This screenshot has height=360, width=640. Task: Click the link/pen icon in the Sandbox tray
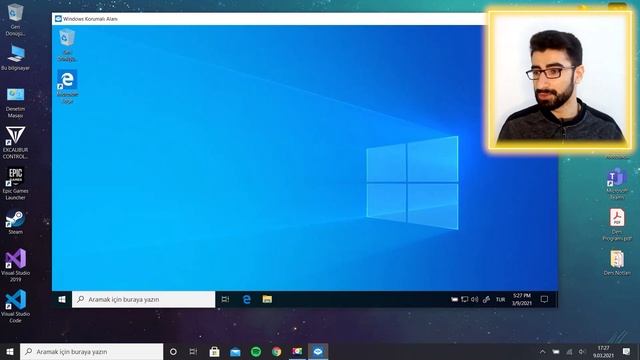tap(486, 300)
